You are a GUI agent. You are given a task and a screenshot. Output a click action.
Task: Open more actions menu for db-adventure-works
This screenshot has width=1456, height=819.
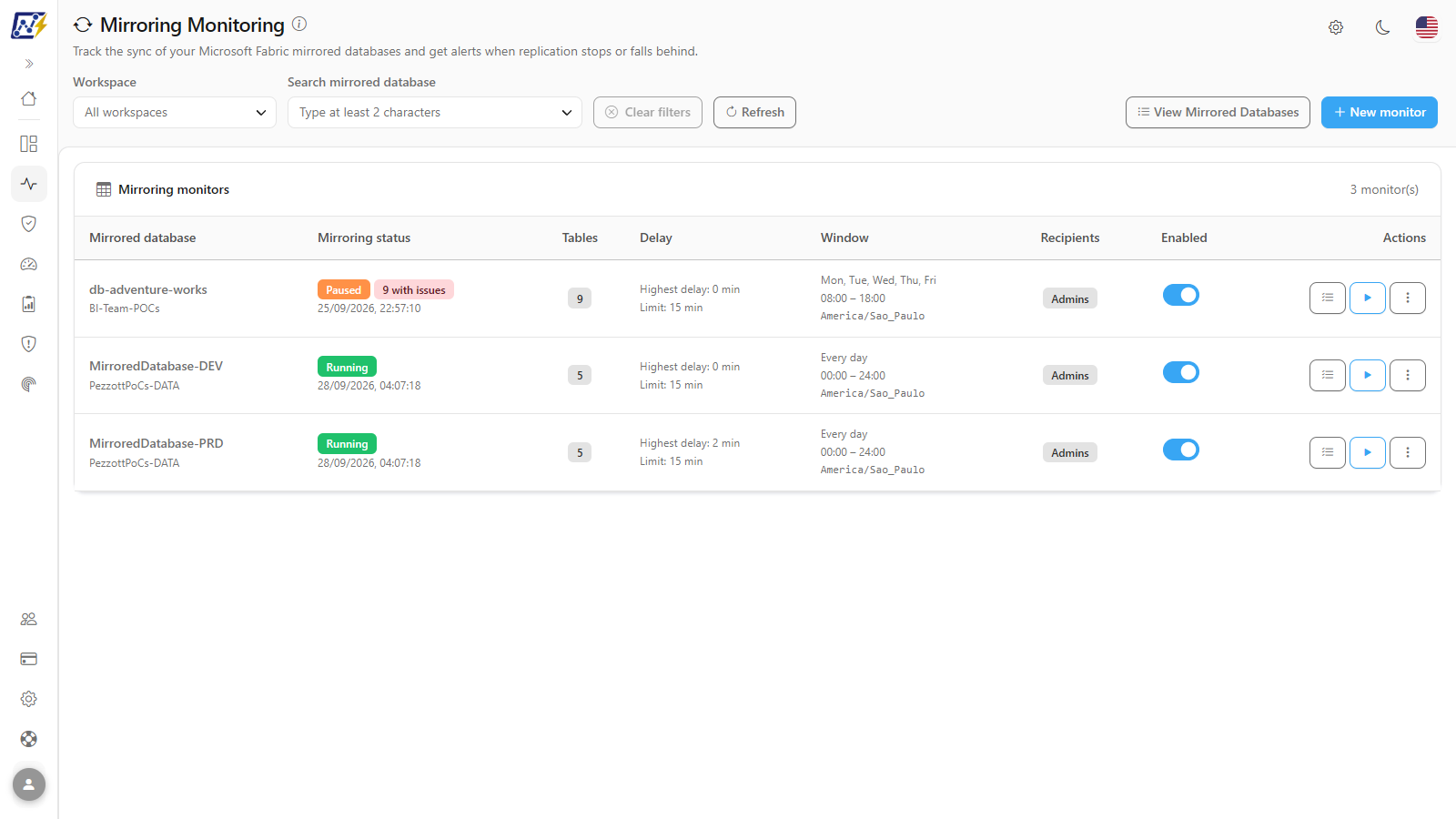tap(1408, 298)
